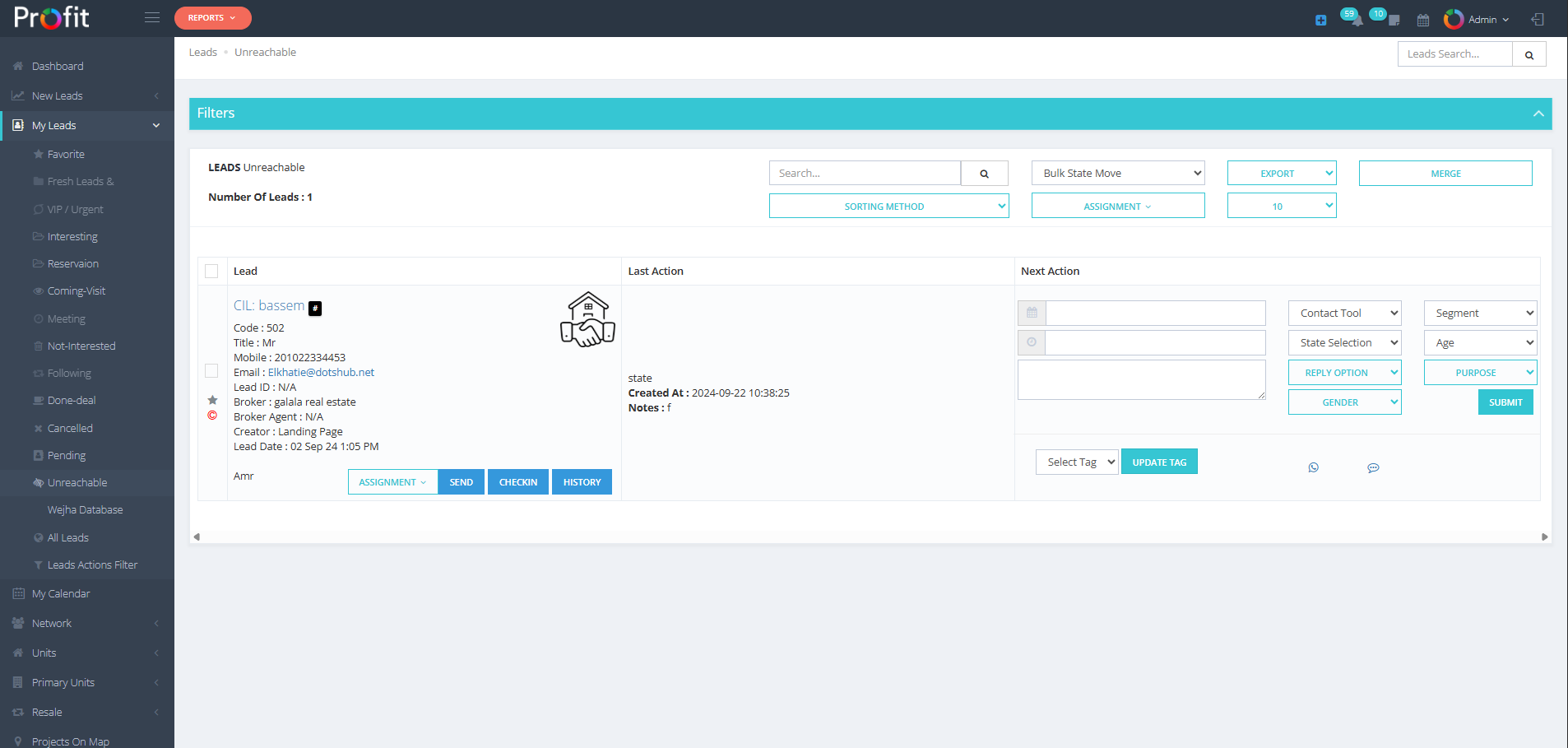Screen dimensions: 1568x748
Task: Check the select-all checkbox in Lead header
Action: click(x=211, y=272)
